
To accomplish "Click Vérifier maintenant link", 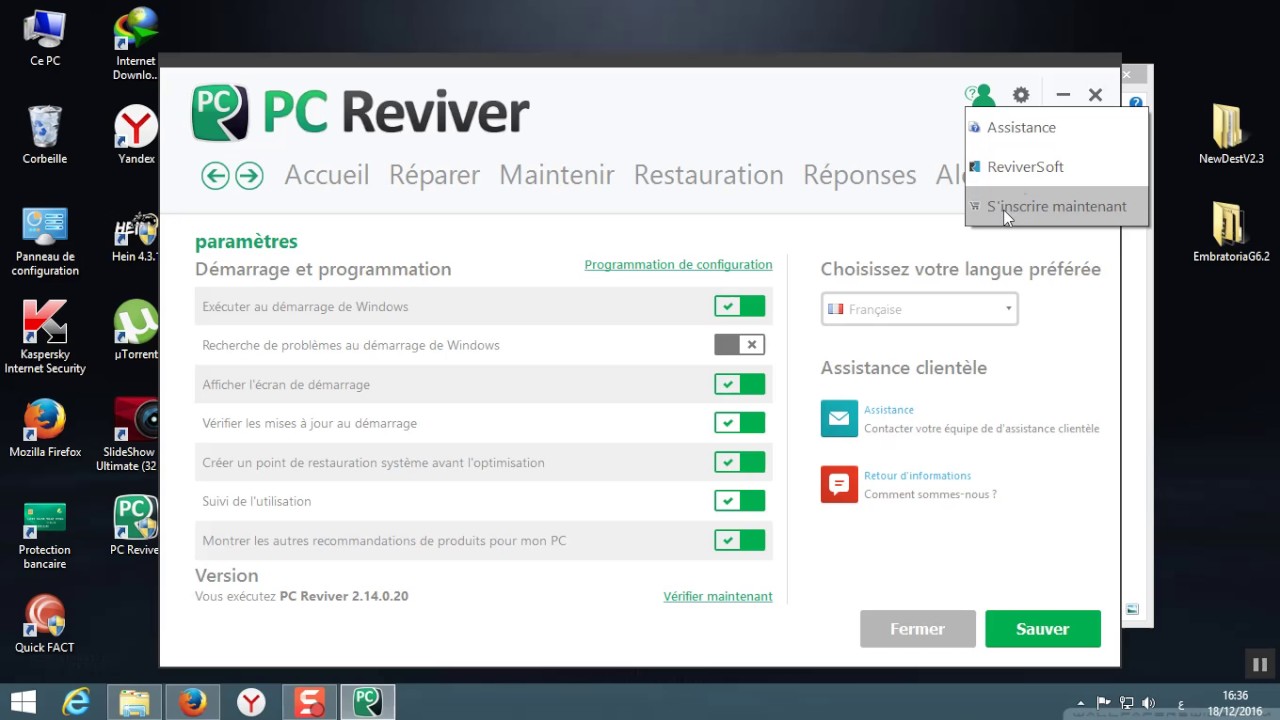I will (718, 596).
